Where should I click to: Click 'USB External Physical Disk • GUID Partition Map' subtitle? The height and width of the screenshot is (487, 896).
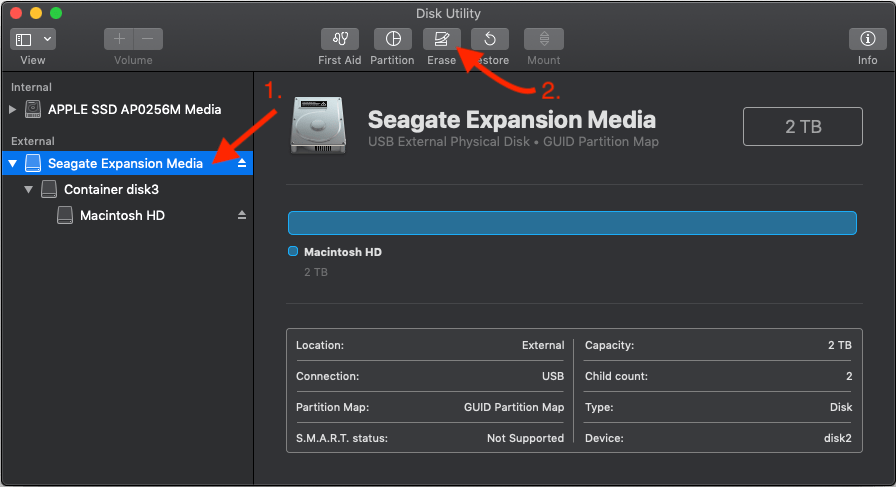513,142
